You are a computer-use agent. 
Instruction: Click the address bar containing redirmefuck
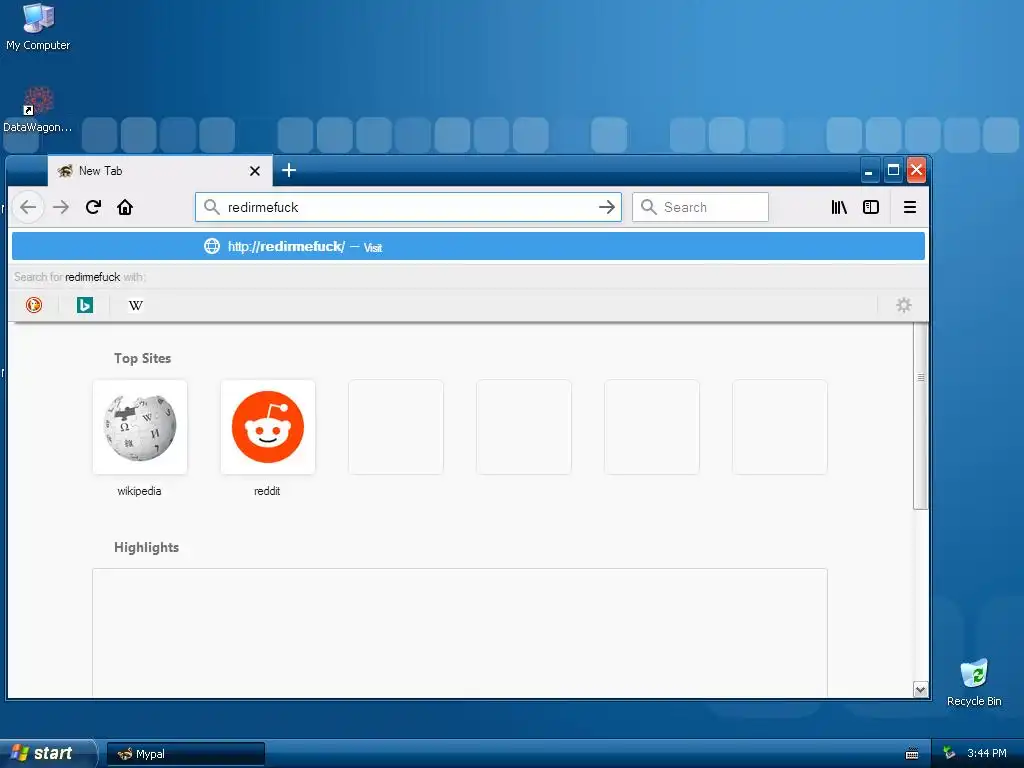point(408,207)
